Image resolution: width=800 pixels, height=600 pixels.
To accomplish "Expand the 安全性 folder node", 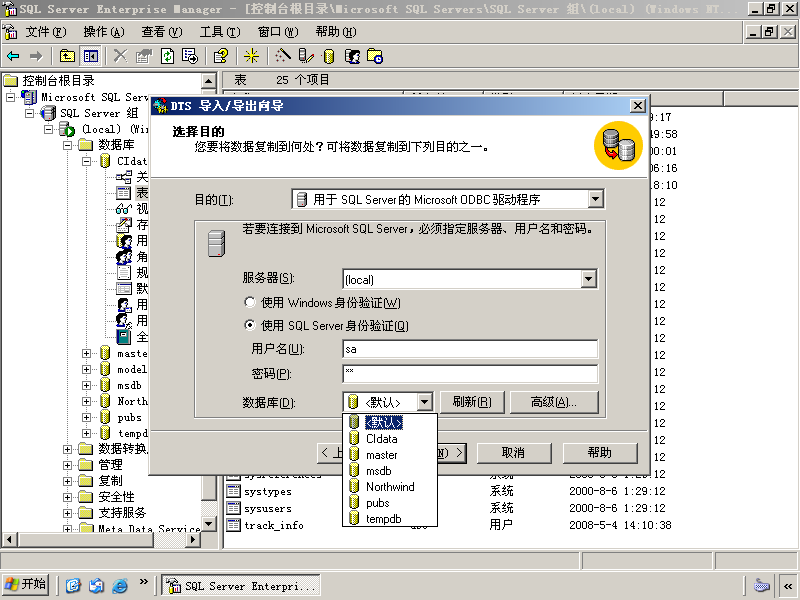I will click(x=67, y=497).
